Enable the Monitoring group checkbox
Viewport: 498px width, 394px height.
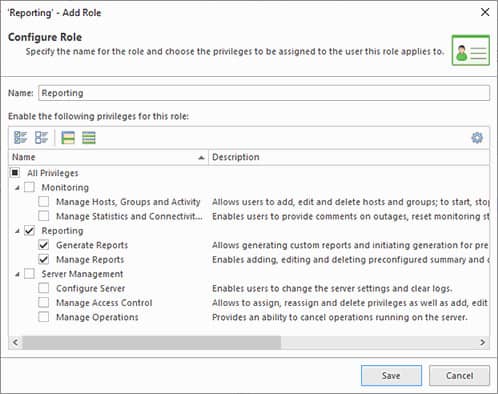click(29, 187)
